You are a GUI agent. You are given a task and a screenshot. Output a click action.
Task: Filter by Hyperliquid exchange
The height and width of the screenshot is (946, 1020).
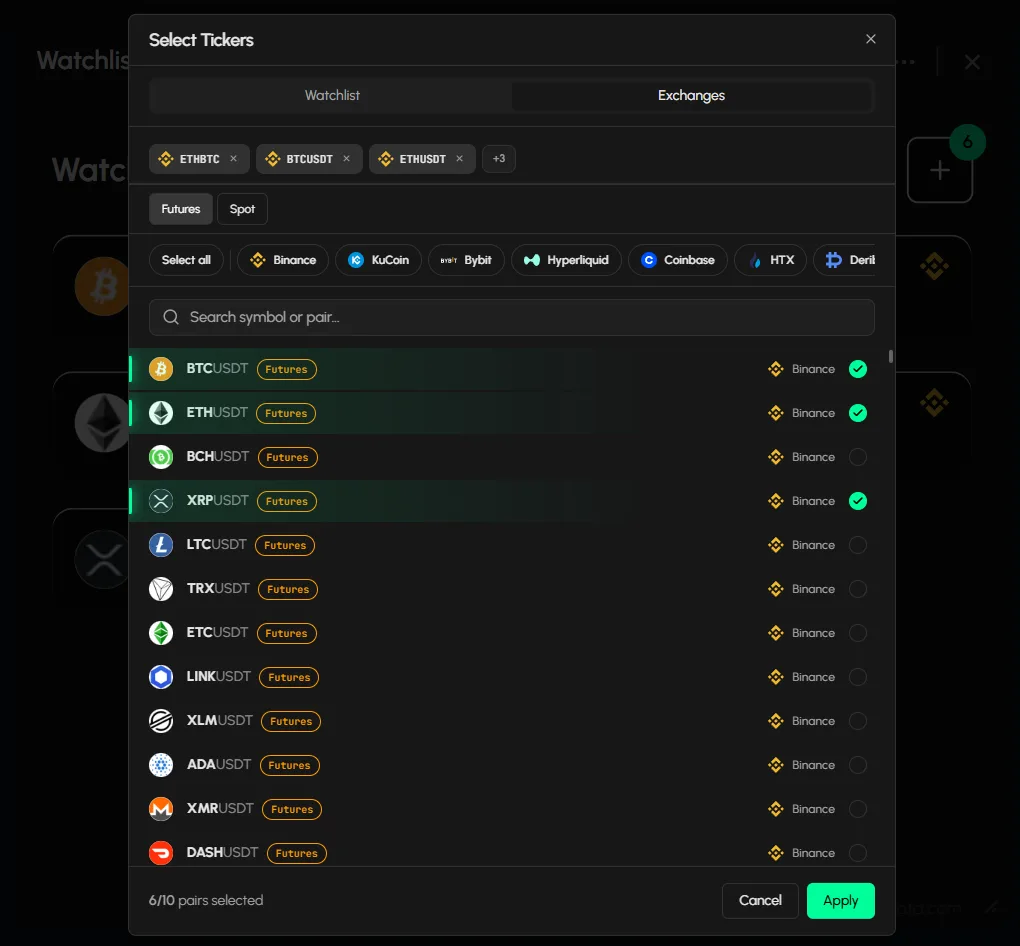pos(567,260)
